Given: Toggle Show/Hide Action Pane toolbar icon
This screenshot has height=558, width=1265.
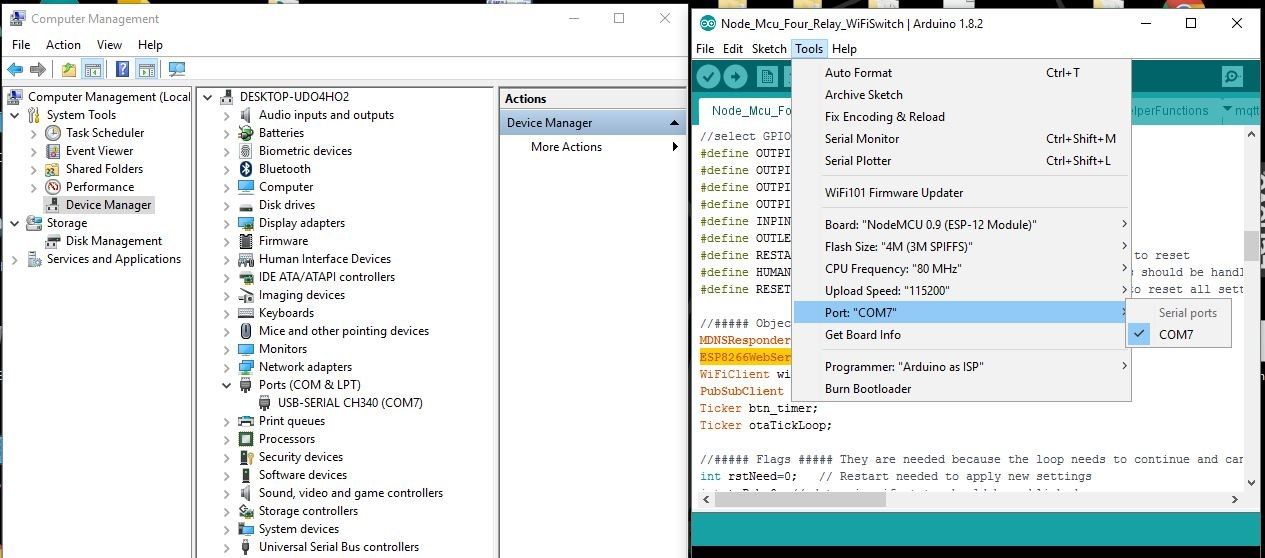Looking at the screenshot, I should pos(146,69).
